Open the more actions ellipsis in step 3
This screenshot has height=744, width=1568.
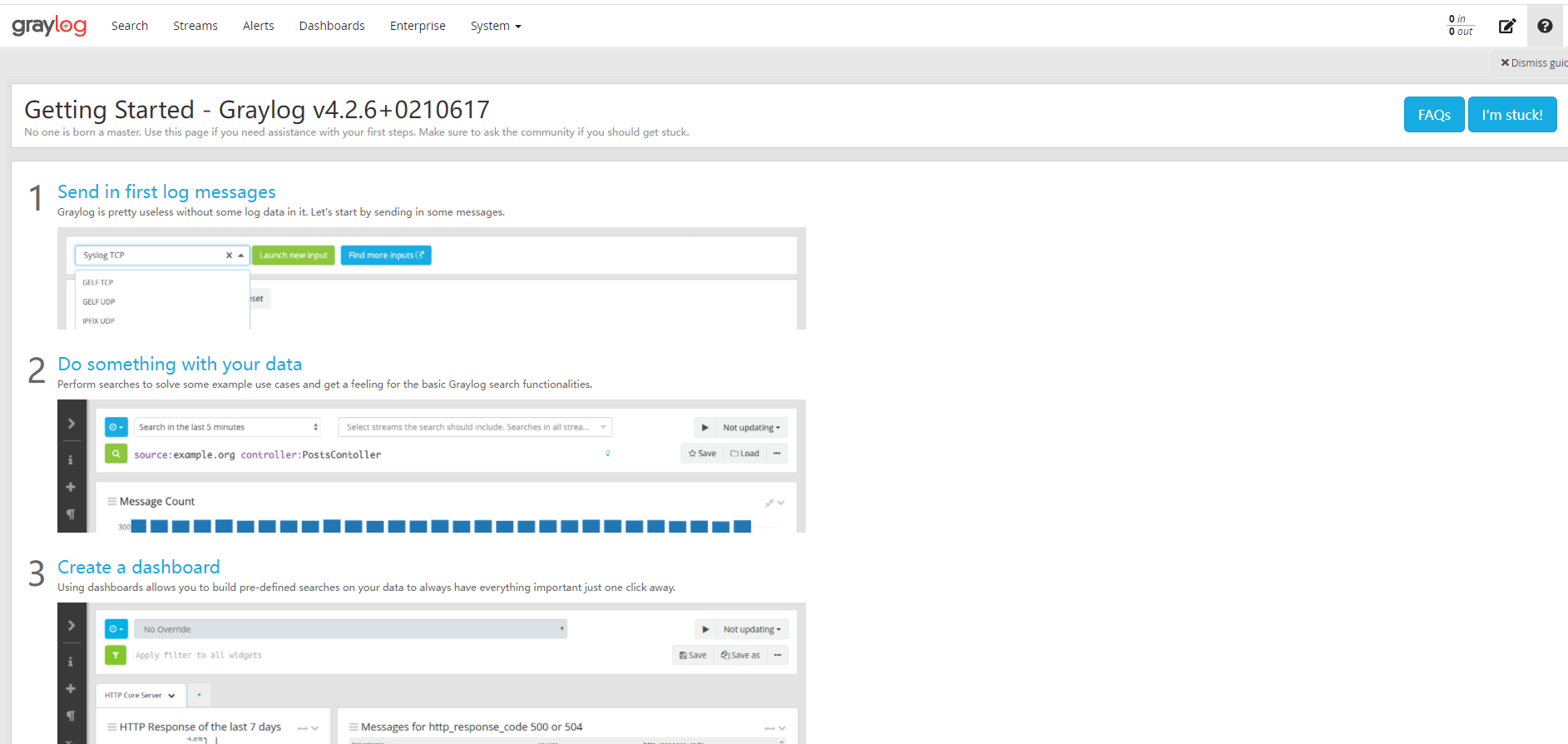click(777, 655)
